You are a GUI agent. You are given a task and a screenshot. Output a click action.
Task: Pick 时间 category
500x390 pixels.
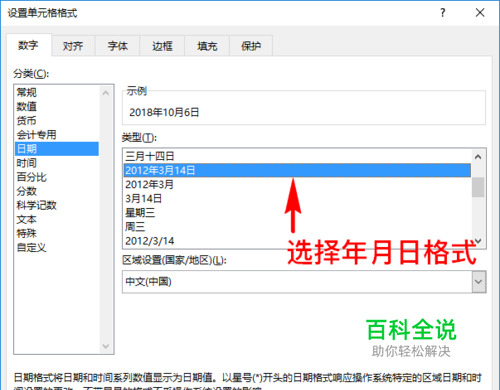click(57, 163)
